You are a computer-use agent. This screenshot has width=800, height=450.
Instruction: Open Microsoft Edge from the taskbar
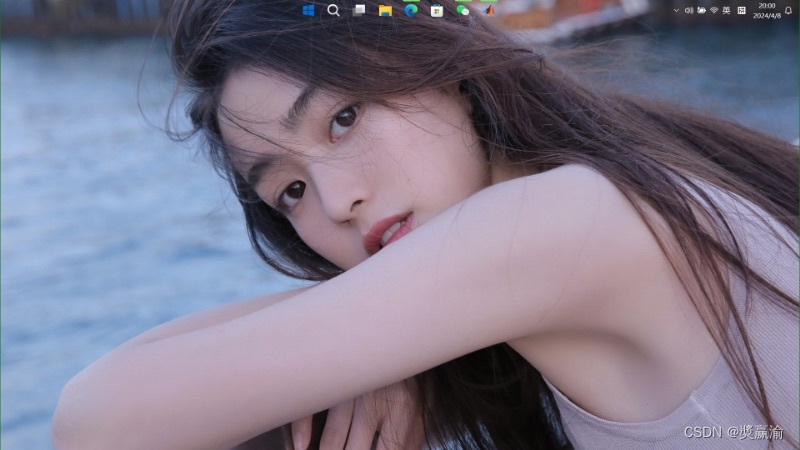click(x=411, y=10)
